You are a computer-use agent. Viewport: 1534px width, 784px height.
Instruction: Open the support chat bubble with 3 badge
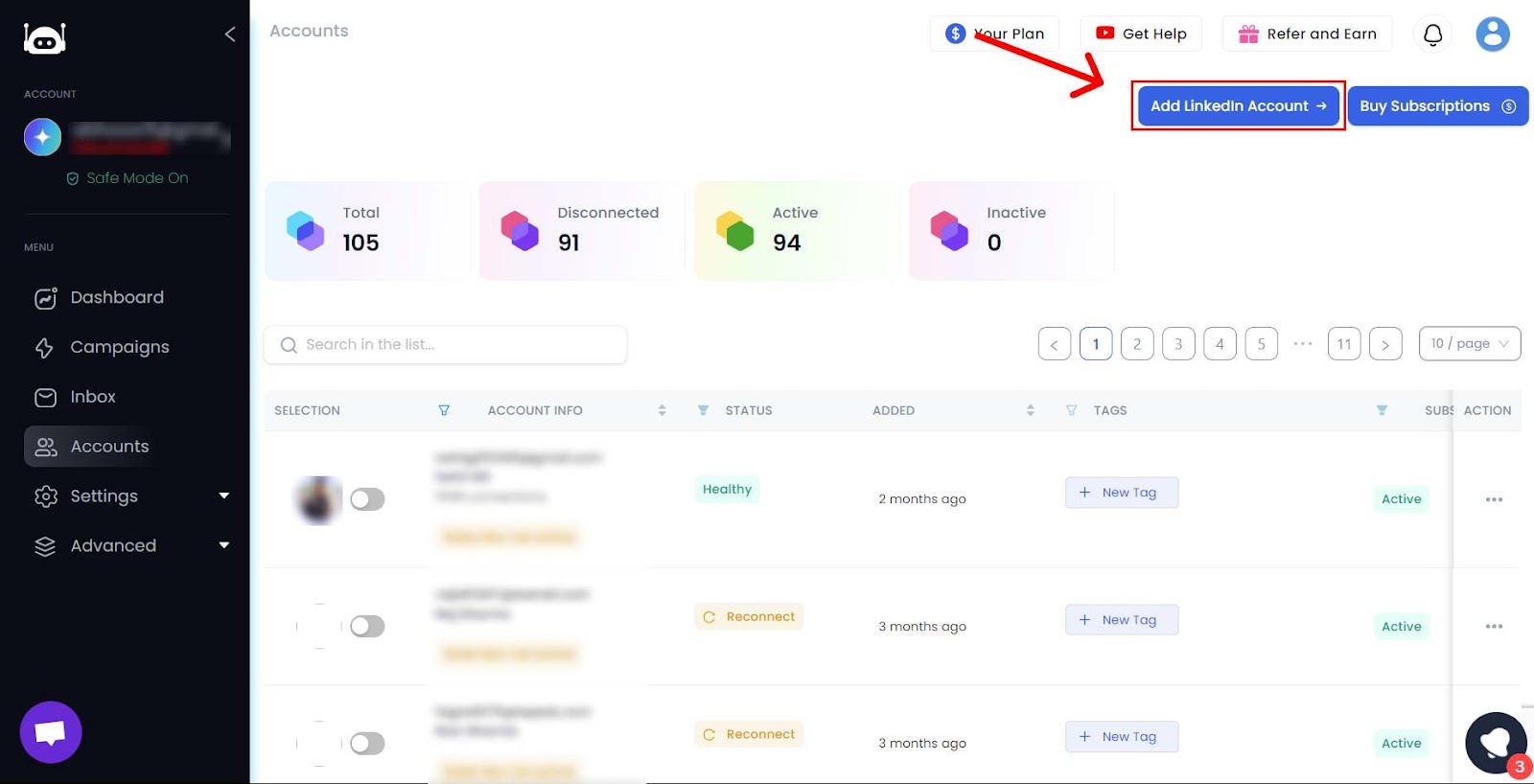click(1497, 743)
